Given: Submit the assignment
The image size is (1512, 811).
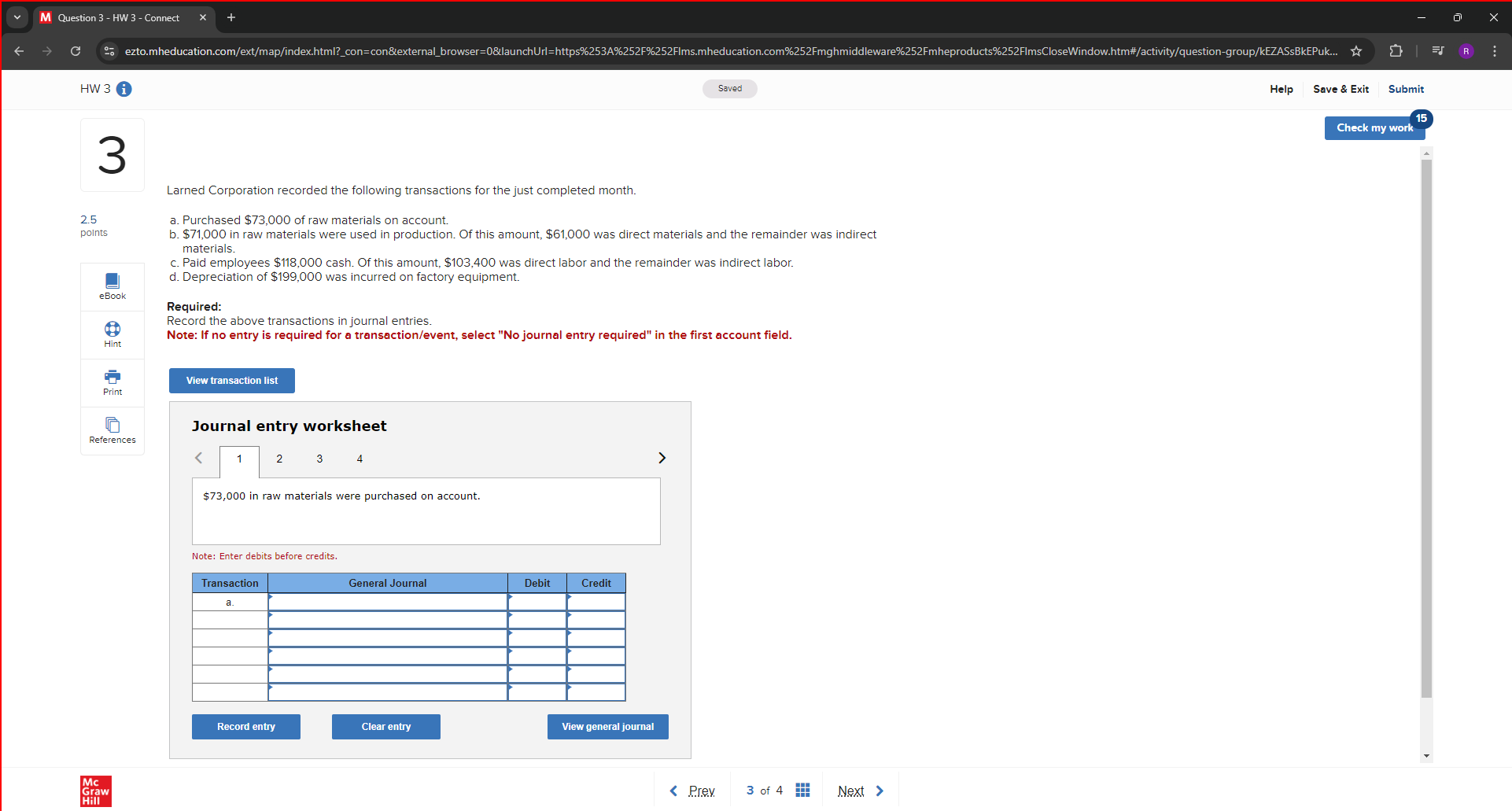Looking at the screenshot, I should (1406, 89).
